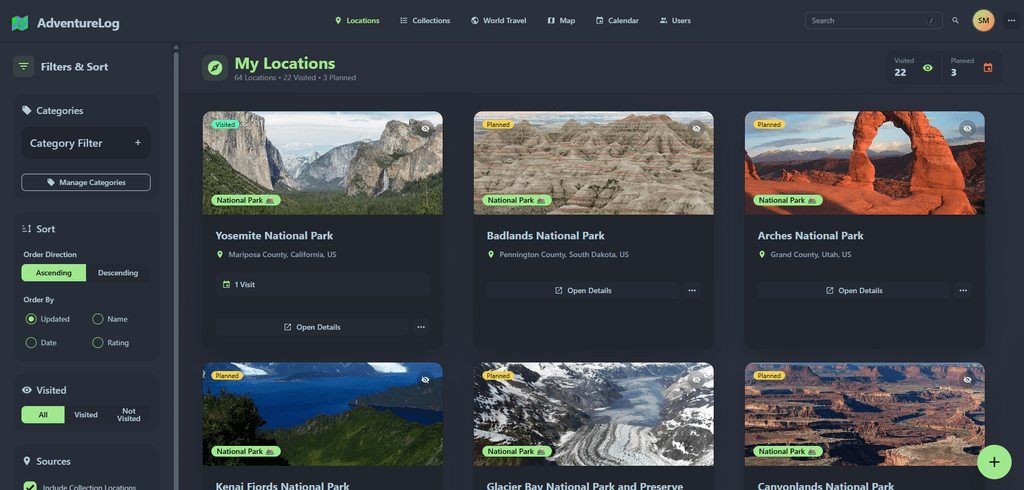Check Include Collection Locations checkbox
The height and width of the screenshot is (490, 1024).
point(30,487)
